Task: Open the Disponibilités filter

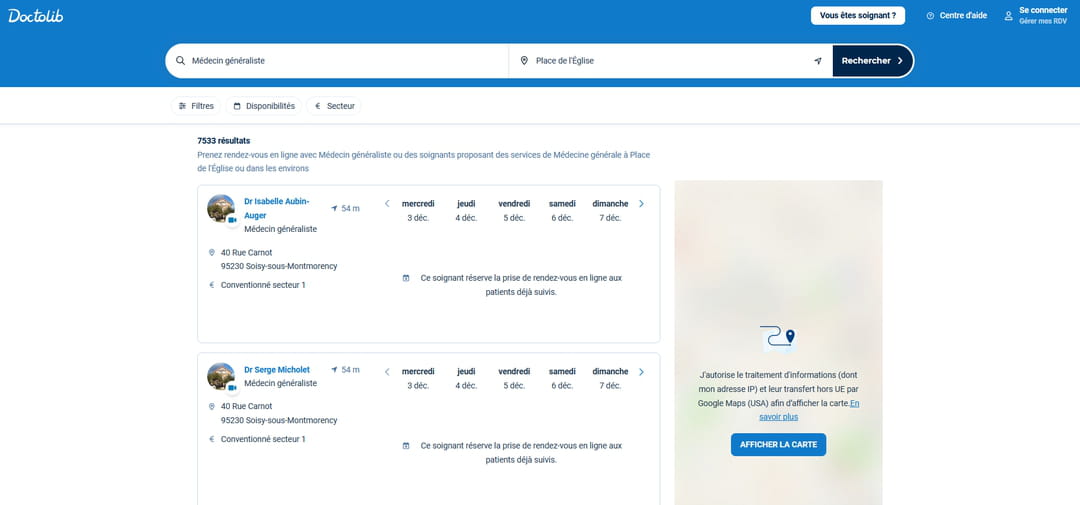Action: tap(264, 106)
